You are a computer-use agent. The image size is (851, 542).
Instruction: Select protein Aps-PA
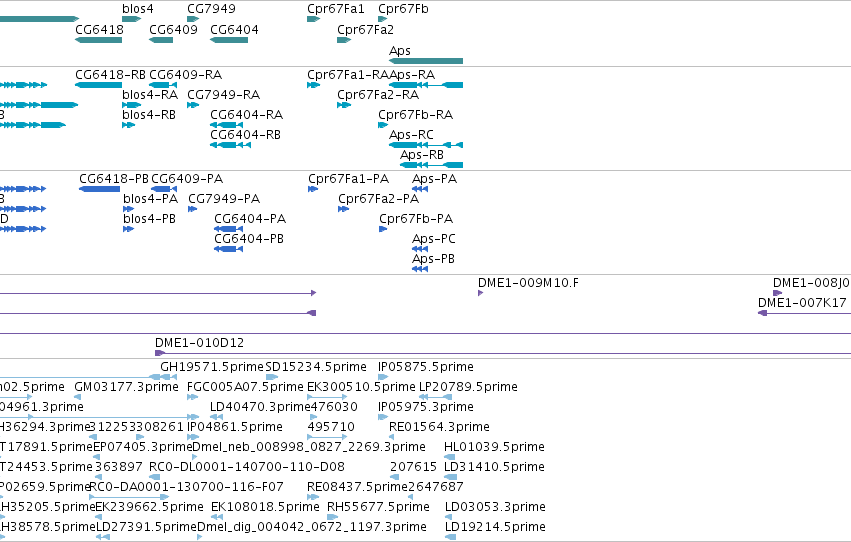[434, 179]
